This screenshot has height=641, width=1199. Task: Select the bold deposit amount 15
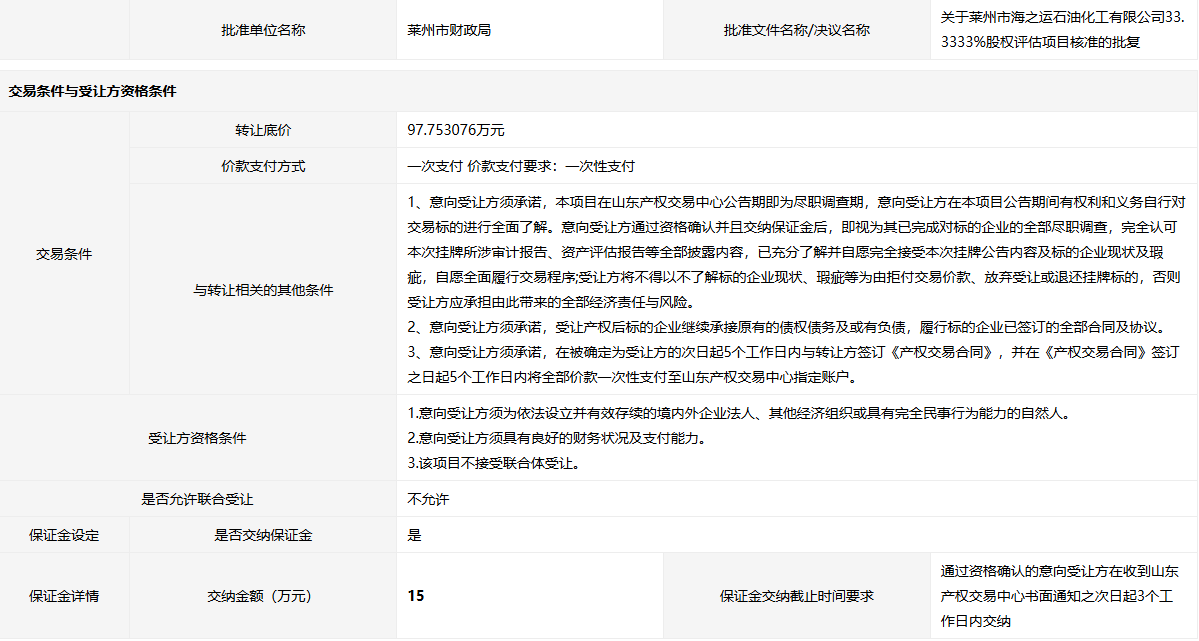[x=416, y=596]
